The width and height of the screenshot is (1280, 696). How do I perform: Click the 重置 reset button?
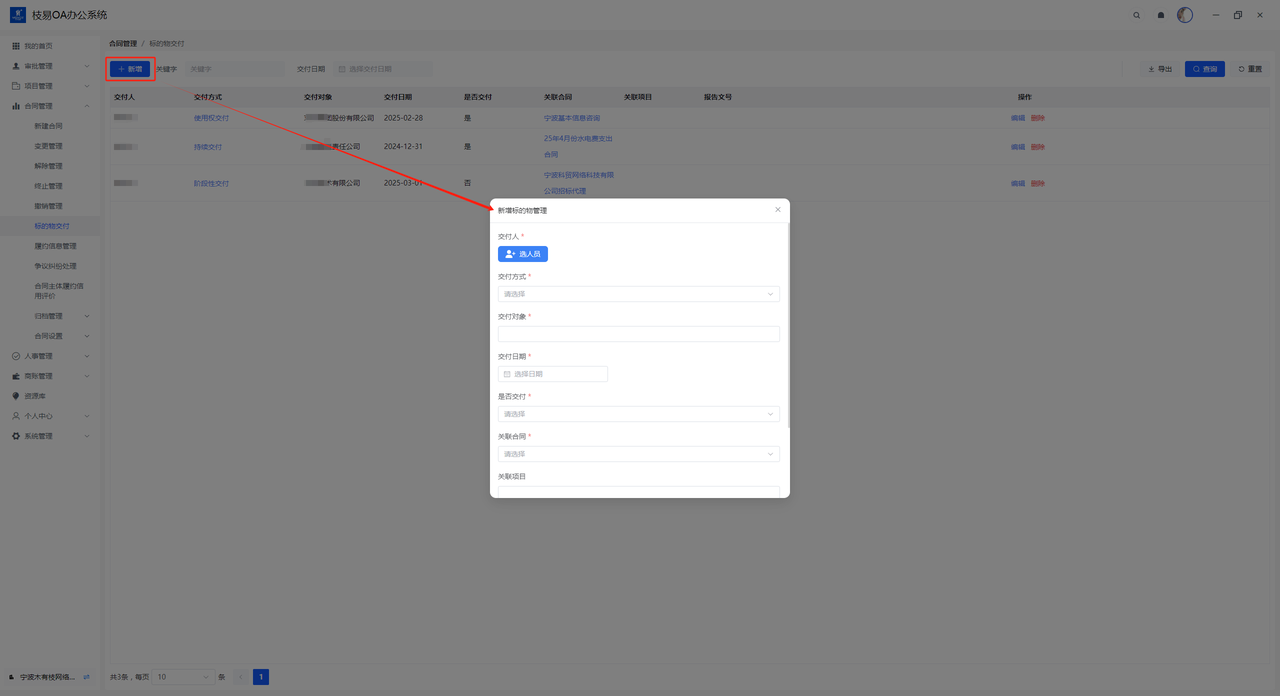click(1250, 69)
